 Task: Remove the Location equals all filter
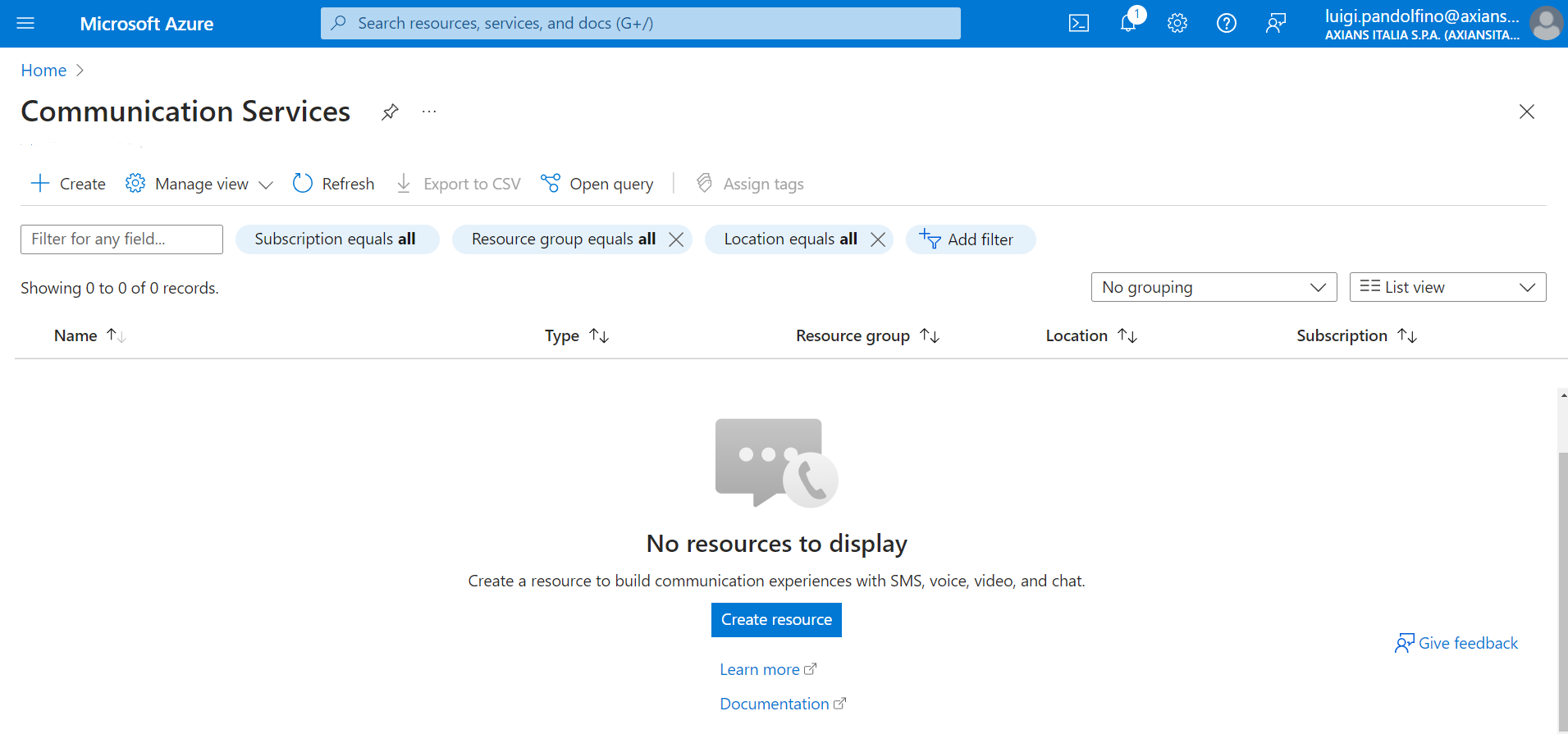(878, 239)
